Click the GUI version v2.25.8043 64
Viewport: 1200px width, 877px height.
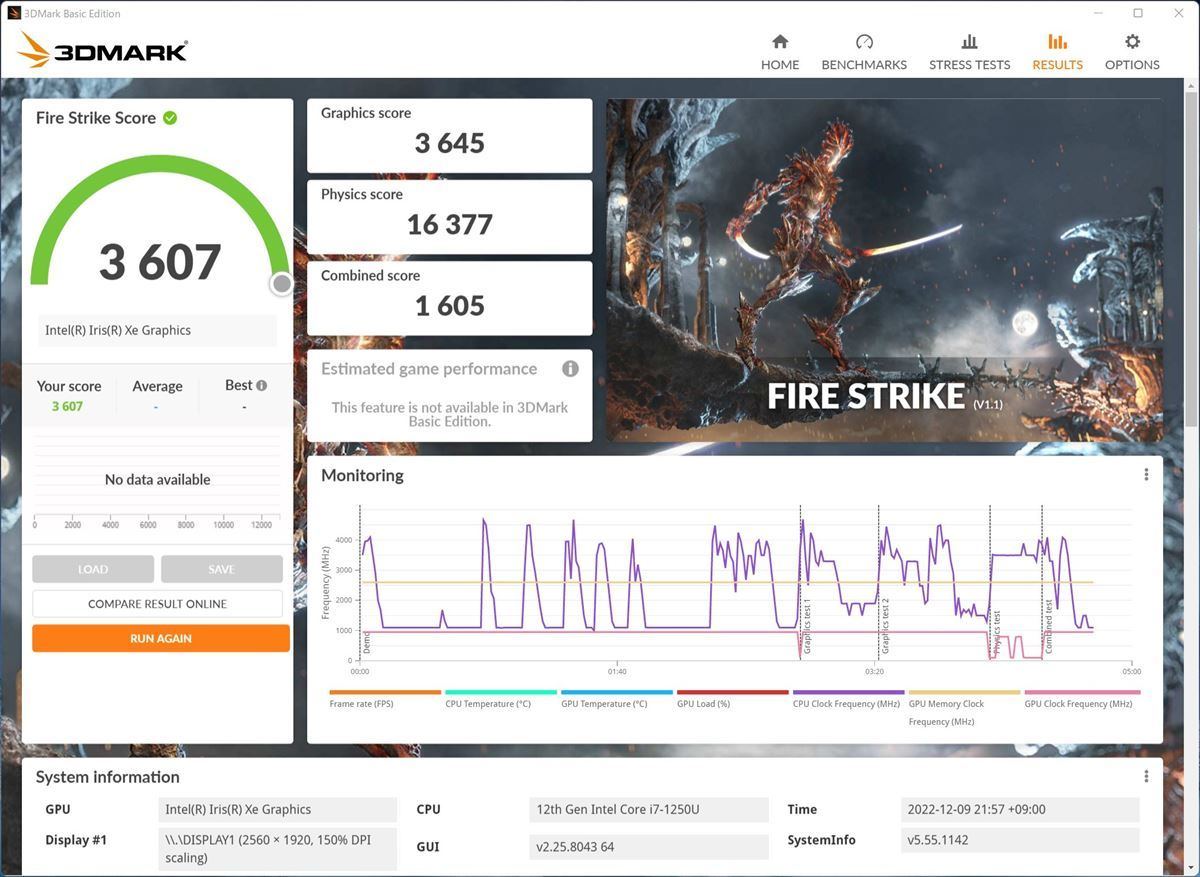pyautogui.click(x=649, y=847)
